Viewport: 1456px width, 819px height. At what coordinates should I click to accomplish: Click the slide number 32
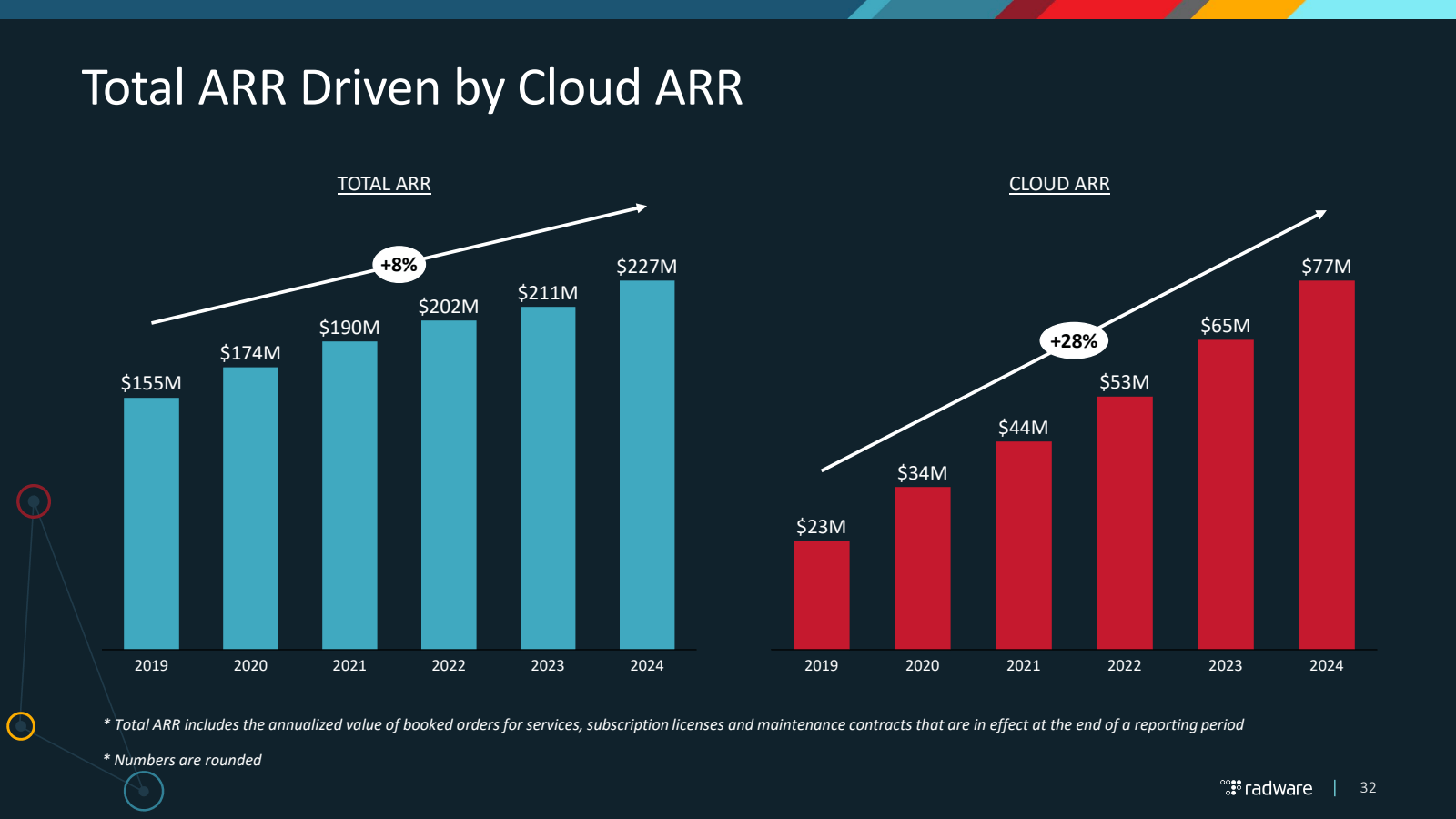click(1368, 788)
